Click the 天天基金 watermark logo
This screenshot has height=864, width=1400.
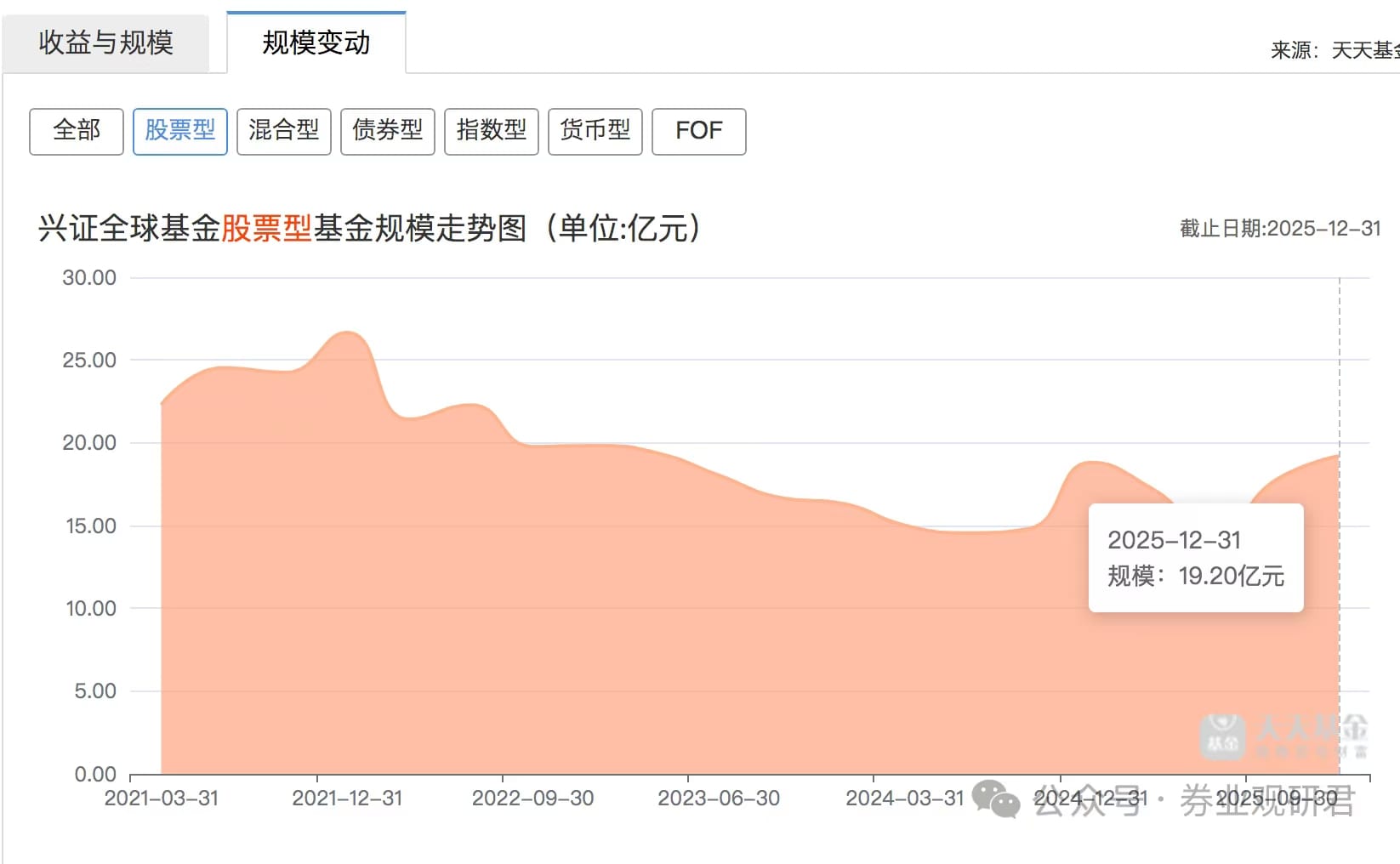pyautogui.click(x=1283, y=736)
